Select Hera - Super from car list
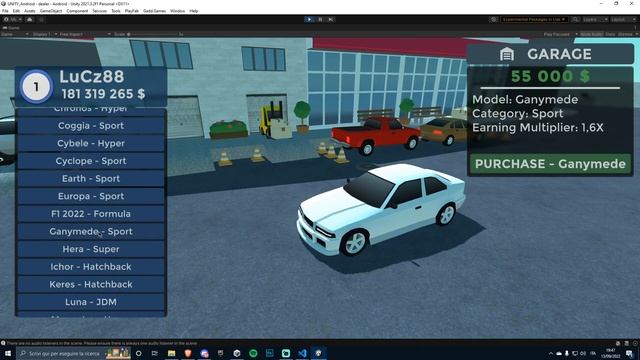This screenshot has width=640, height=360. point(91,249)
